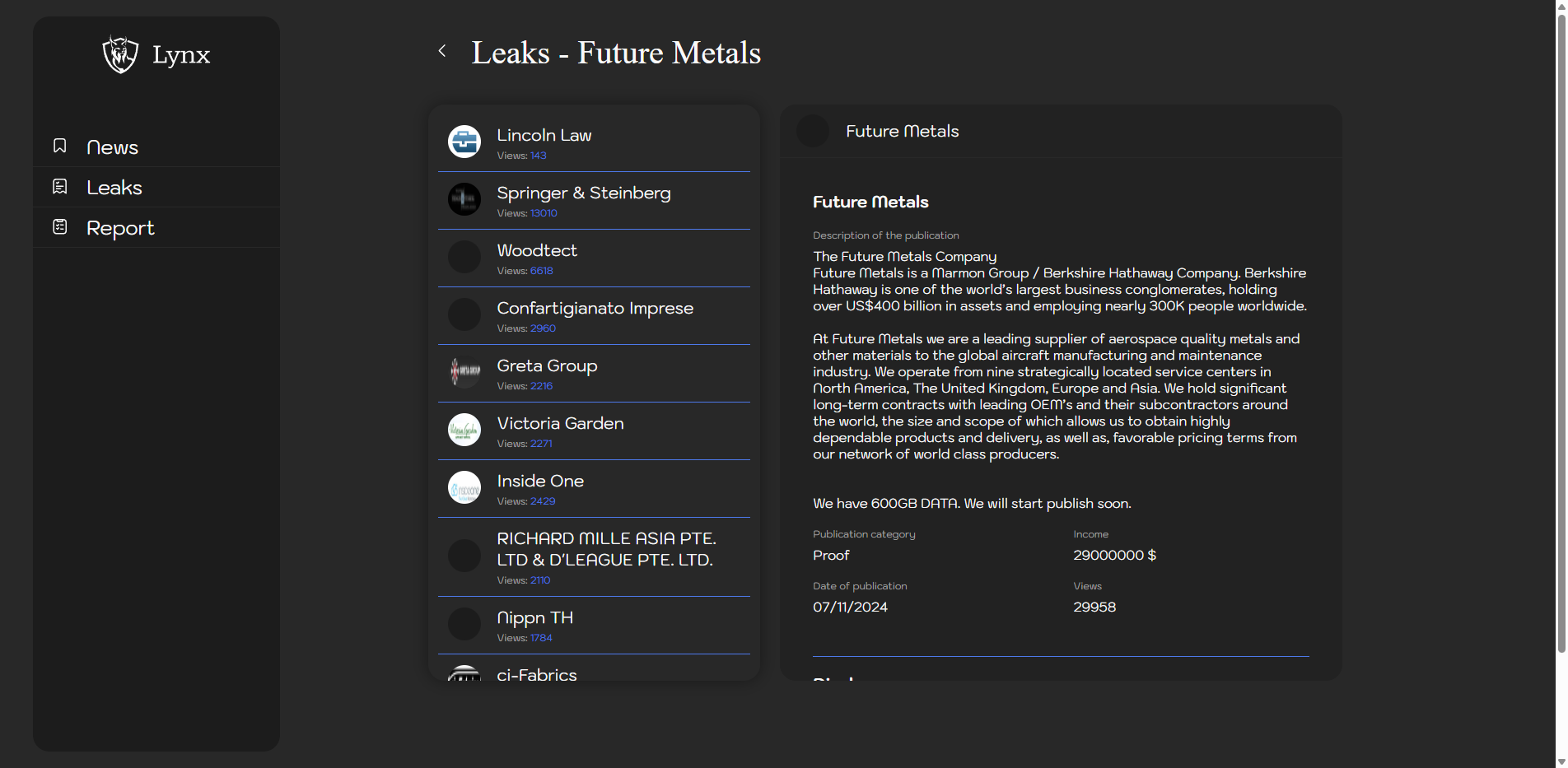Viewport: 1568px width, 768px height.
Task: Click the Victoria Garden logo thumbnail
Action: pos(464,430)
